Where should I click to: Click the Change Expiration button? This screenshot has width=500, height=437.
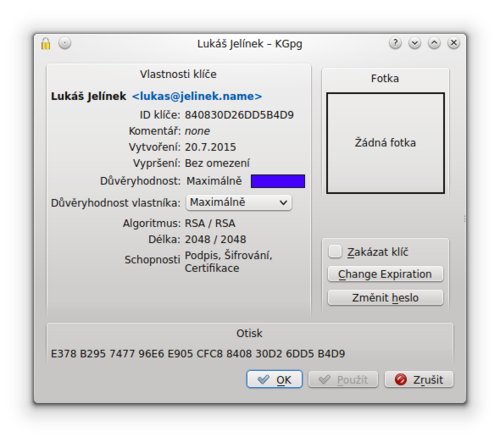pos(385,274)
